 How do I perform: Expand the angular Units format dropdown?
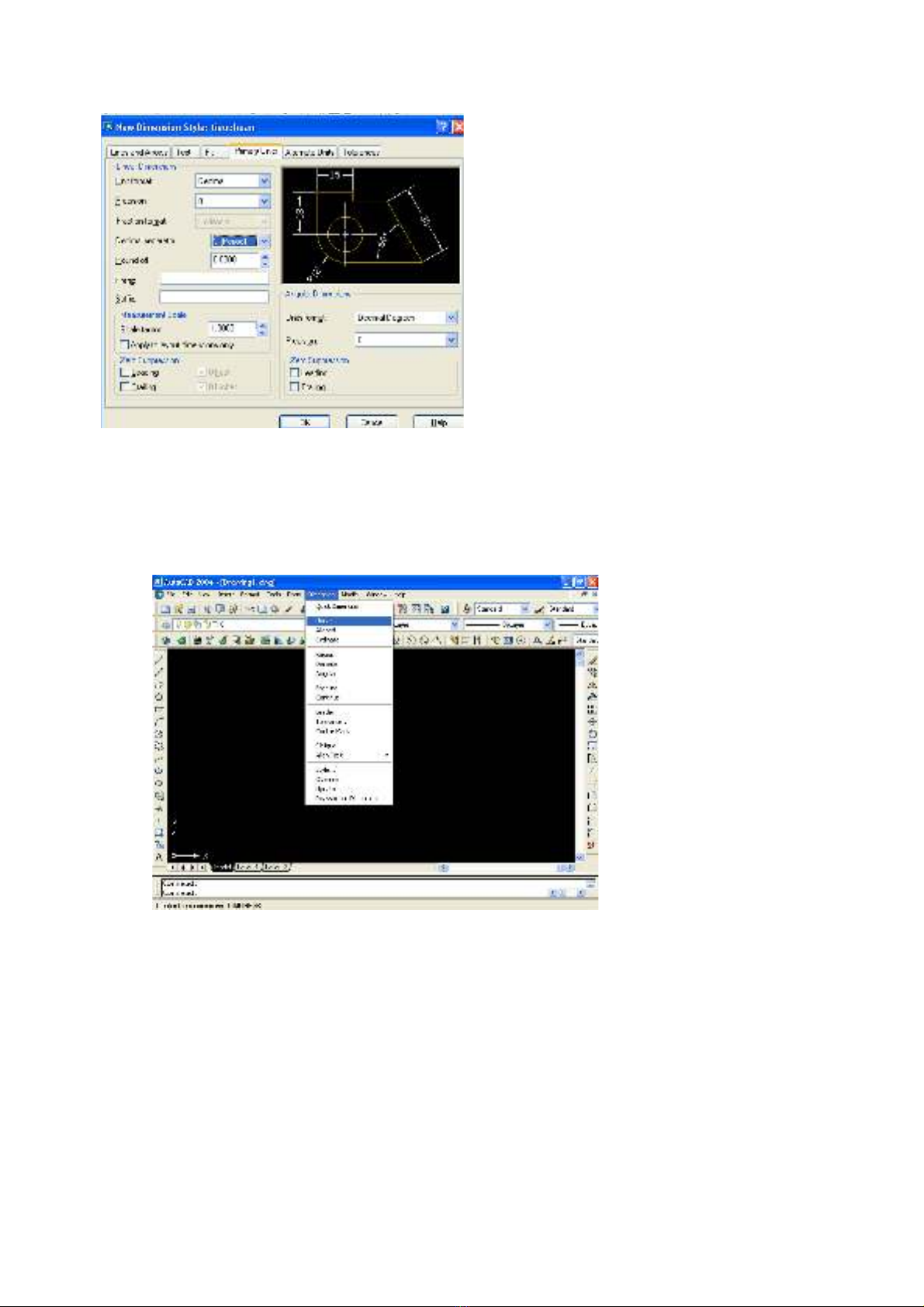tap(452, 318)
